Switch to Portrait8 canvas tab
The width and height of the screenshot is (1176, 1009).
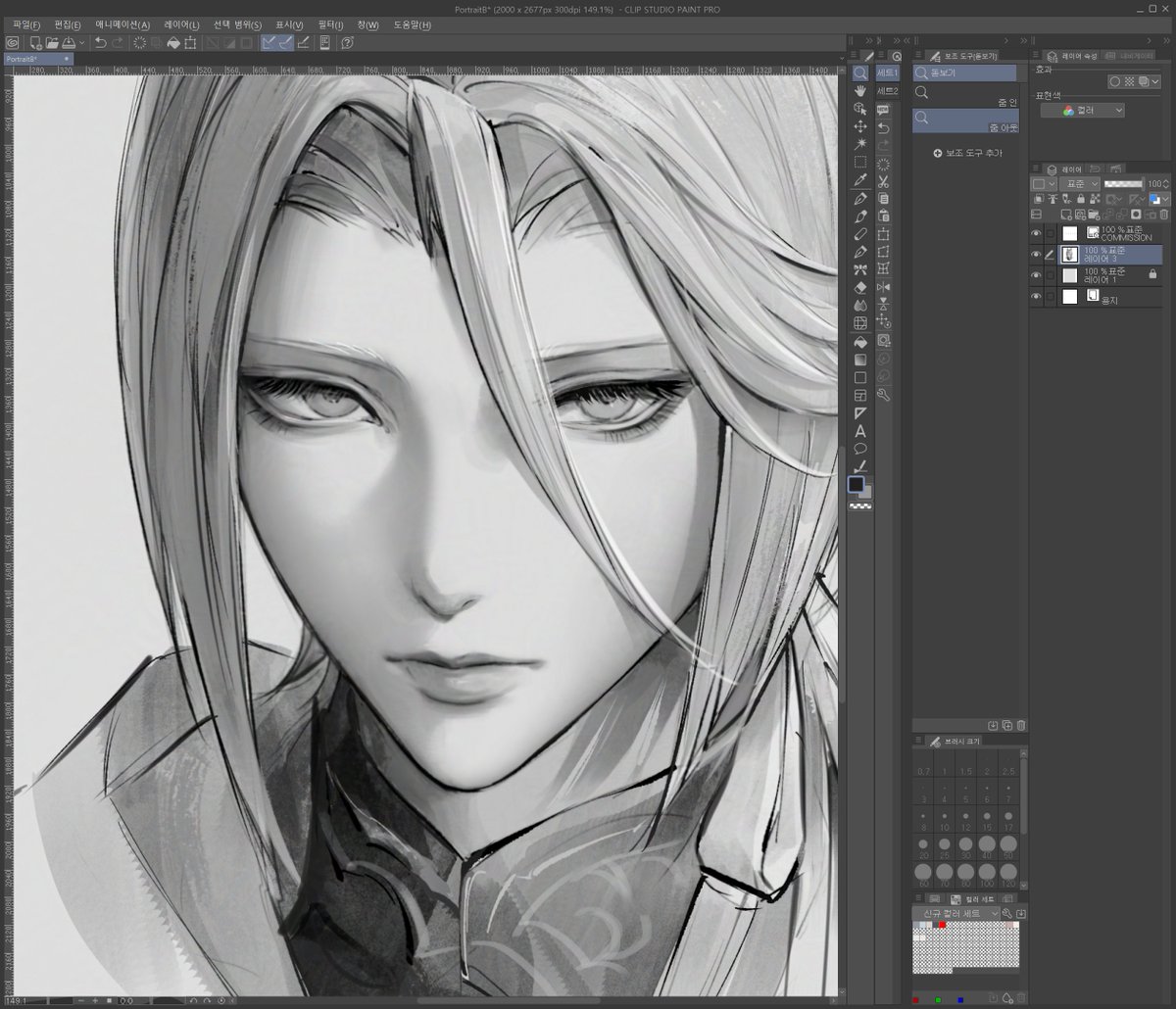pos(37,59)
